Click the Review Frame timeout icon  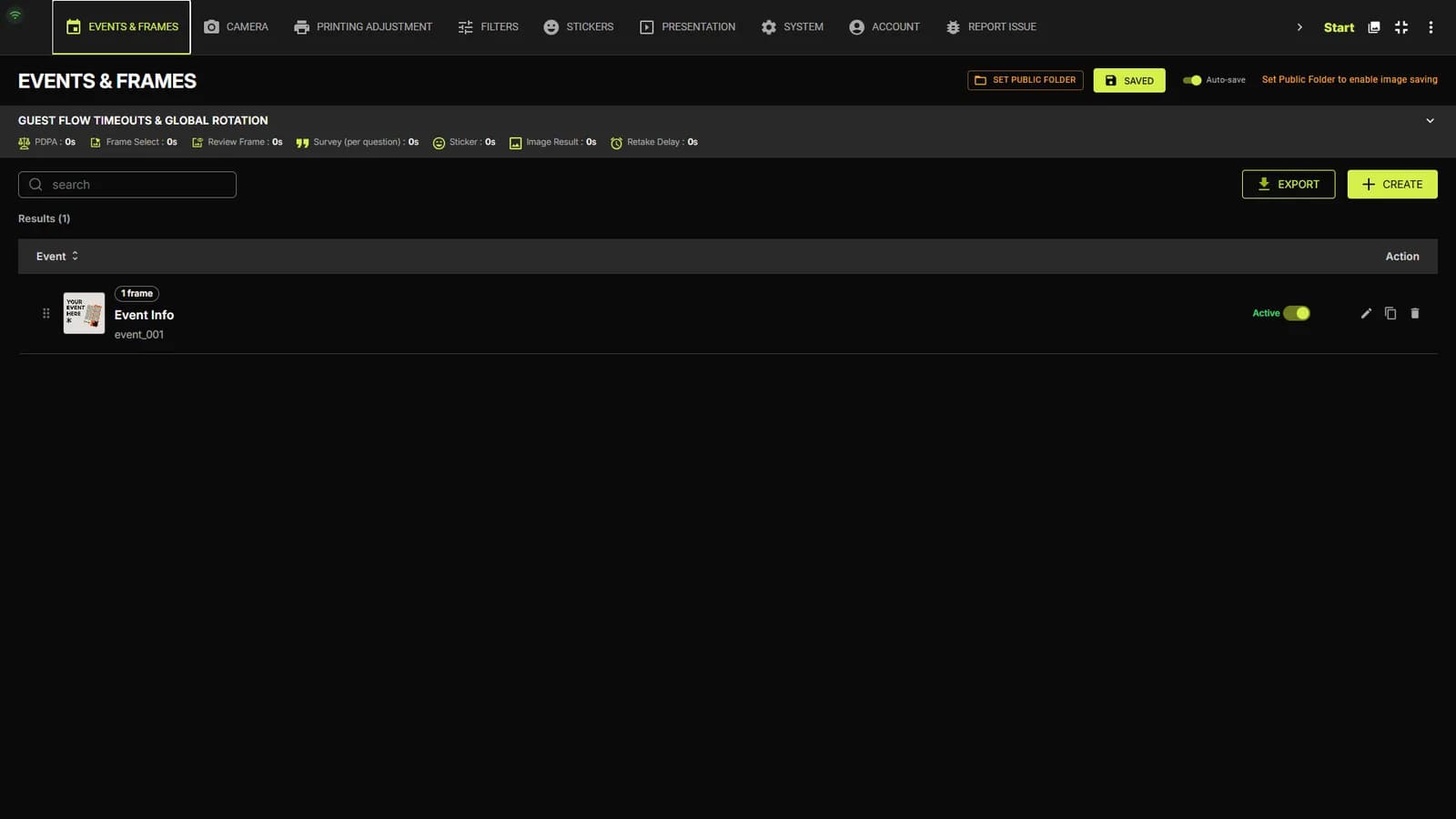pyautogui.click(x=197, y=143)
